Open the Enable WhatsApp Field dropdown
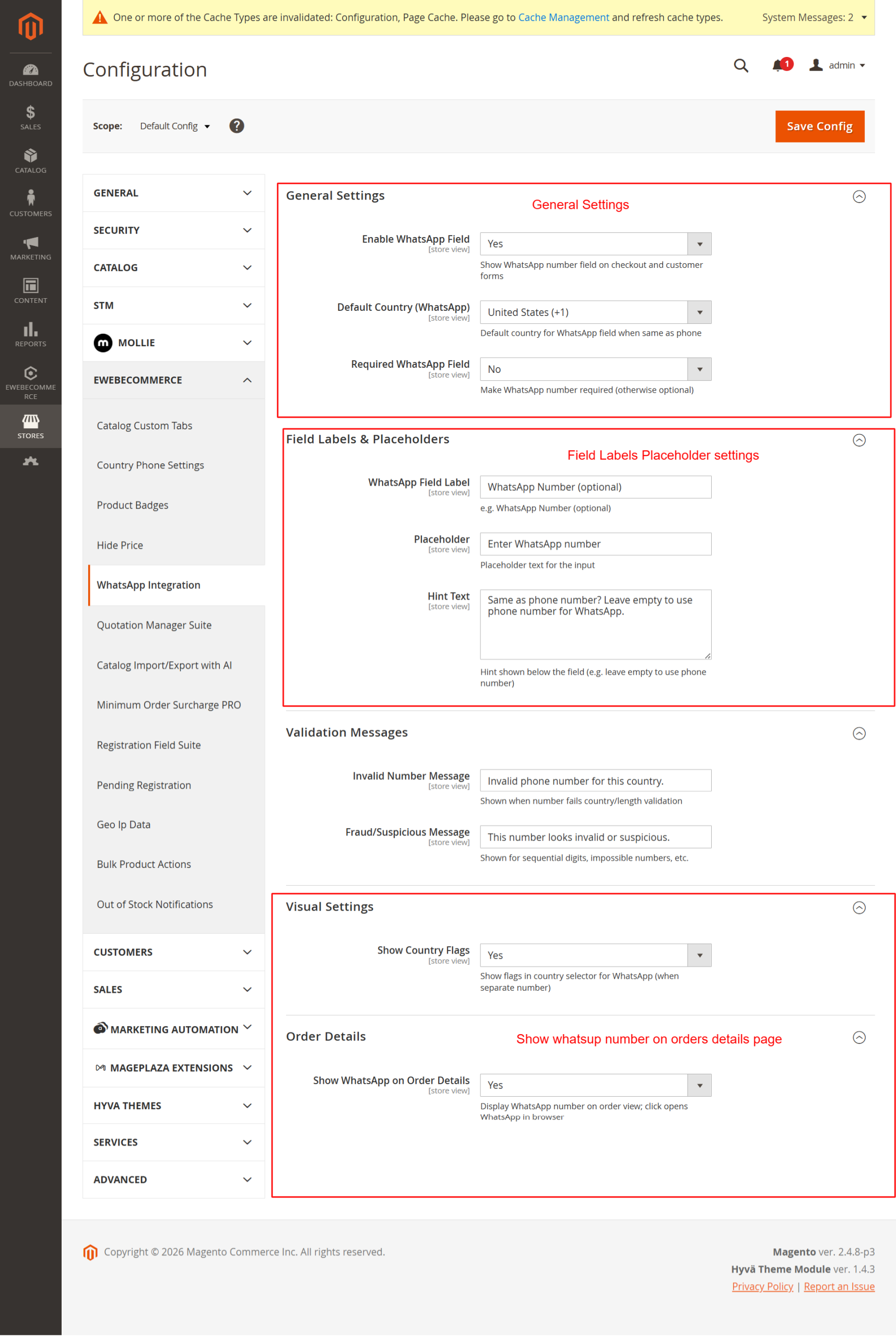The width and height of the screenshot is (896, 1337). [x=595, y=244]
